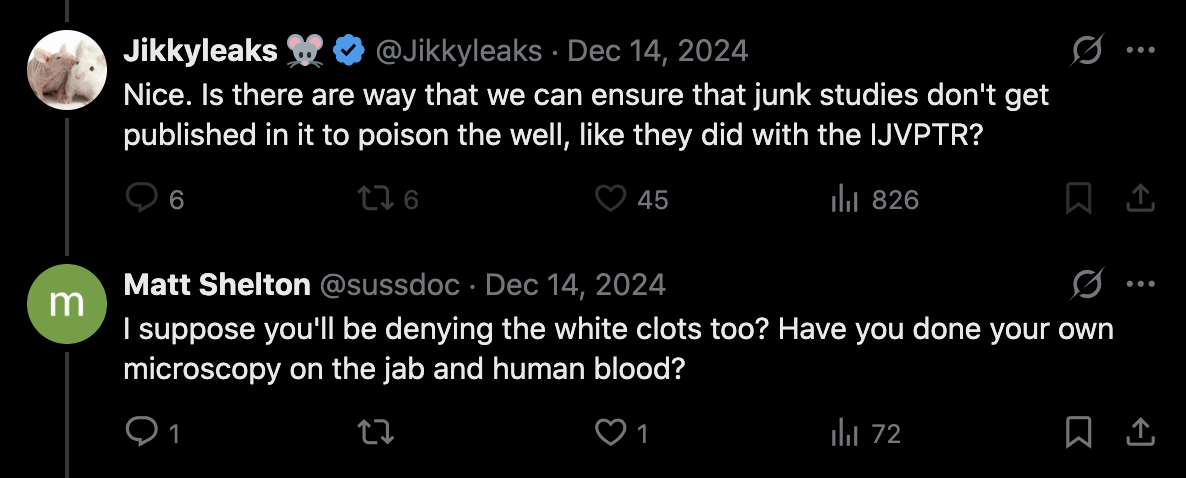The image size is (1186, 478).
Task: Bookmark Jikkyleaks' tweet
Action: pos(1078,200)
